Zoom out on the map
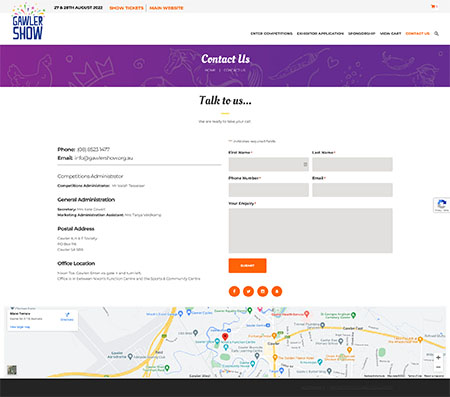The height and width of the screenshot is (397, 450). tap(438, 367)
